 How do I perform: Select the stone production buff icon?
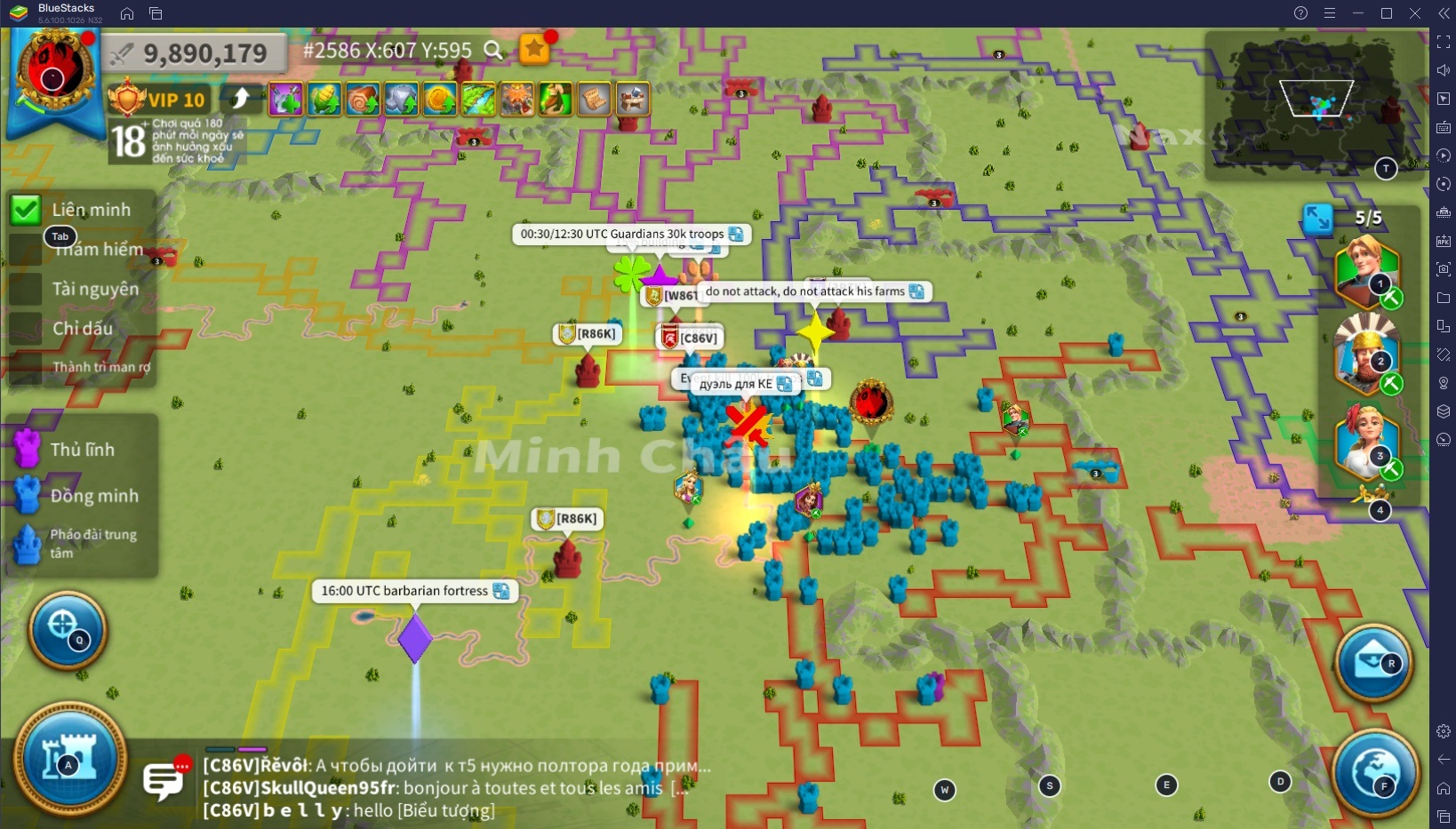(401, 100)
